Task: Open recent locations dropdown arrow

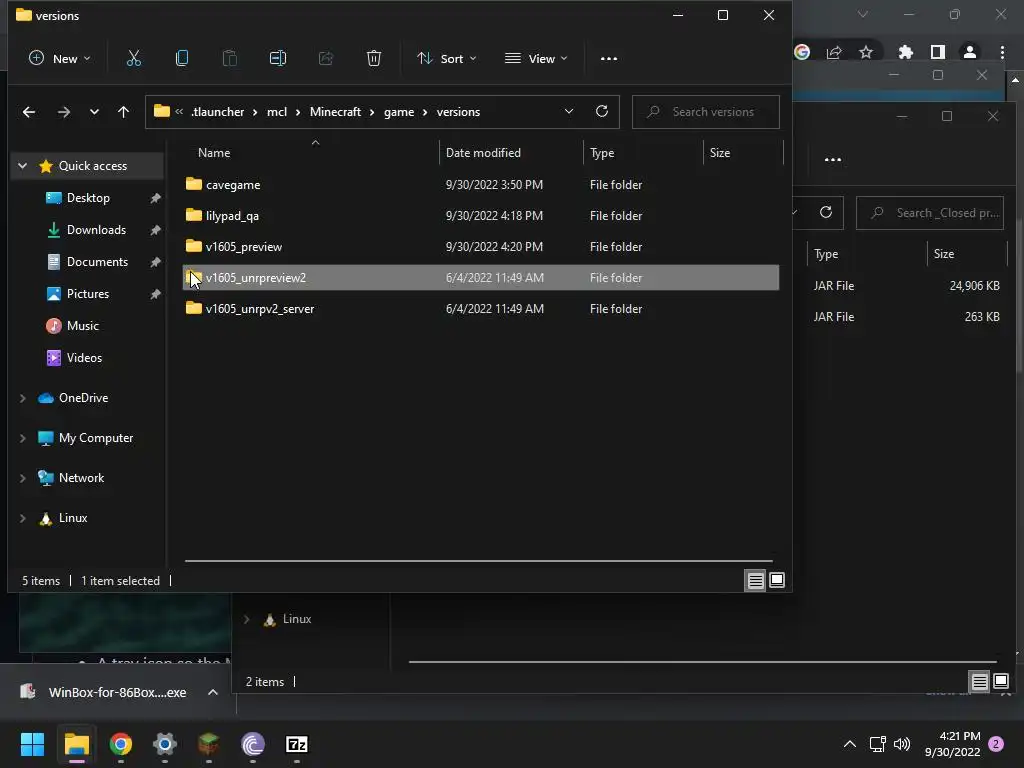Action: tap(94, 112)
